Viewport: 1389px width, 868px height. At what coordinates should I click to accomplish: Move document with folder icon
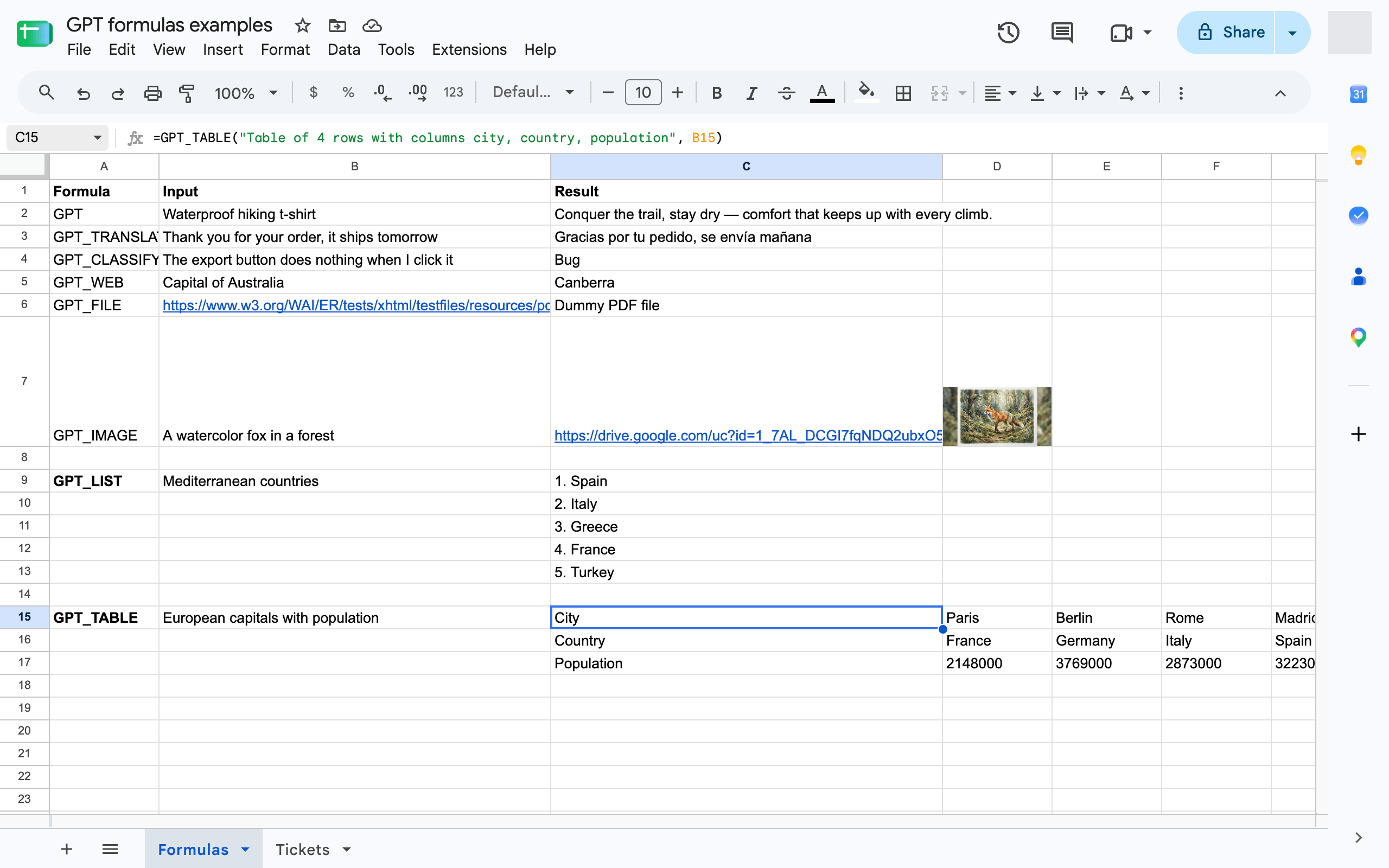[337, 25]
